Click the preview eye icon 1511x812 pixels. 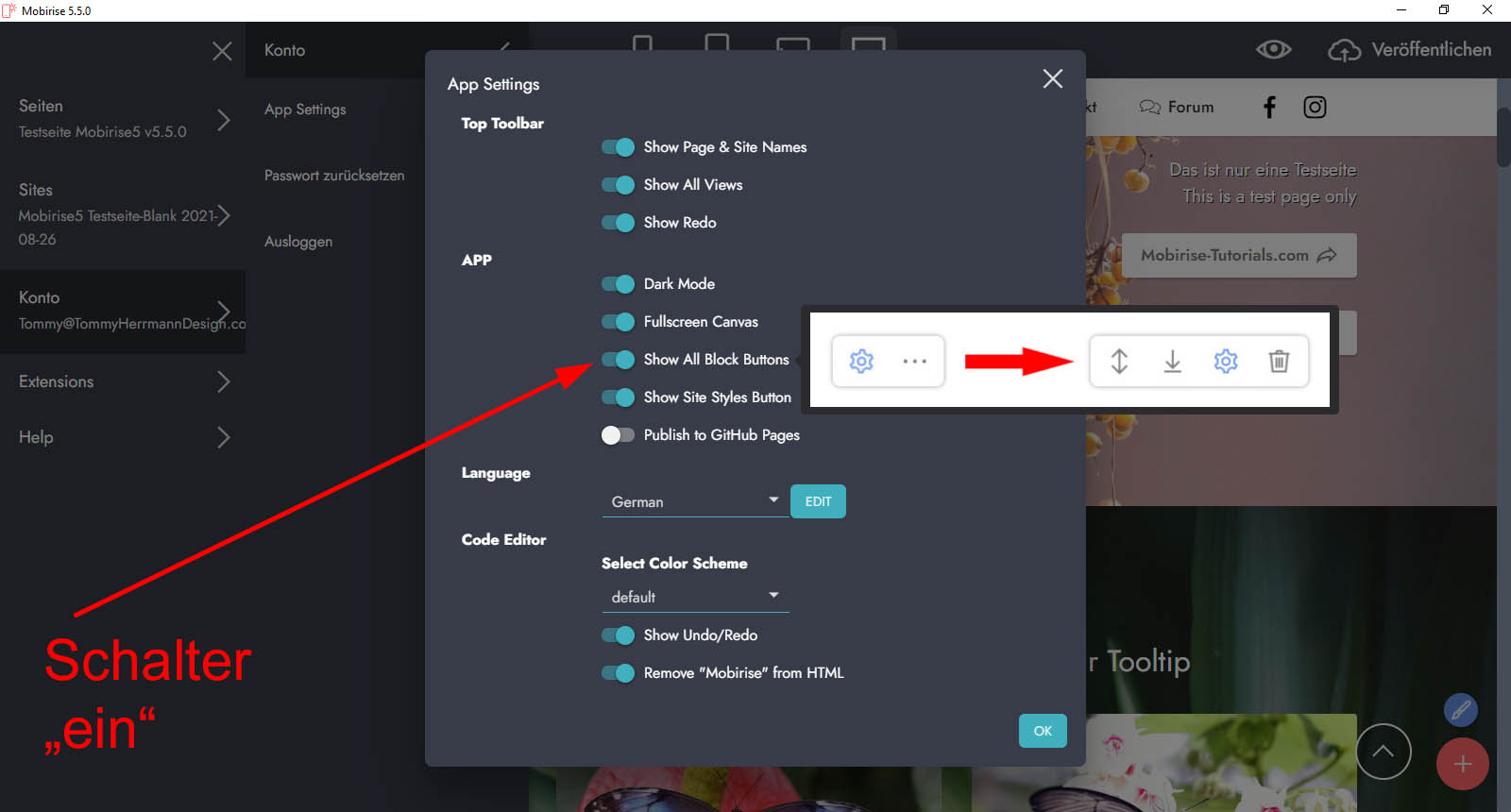[x=1273, y=50]
